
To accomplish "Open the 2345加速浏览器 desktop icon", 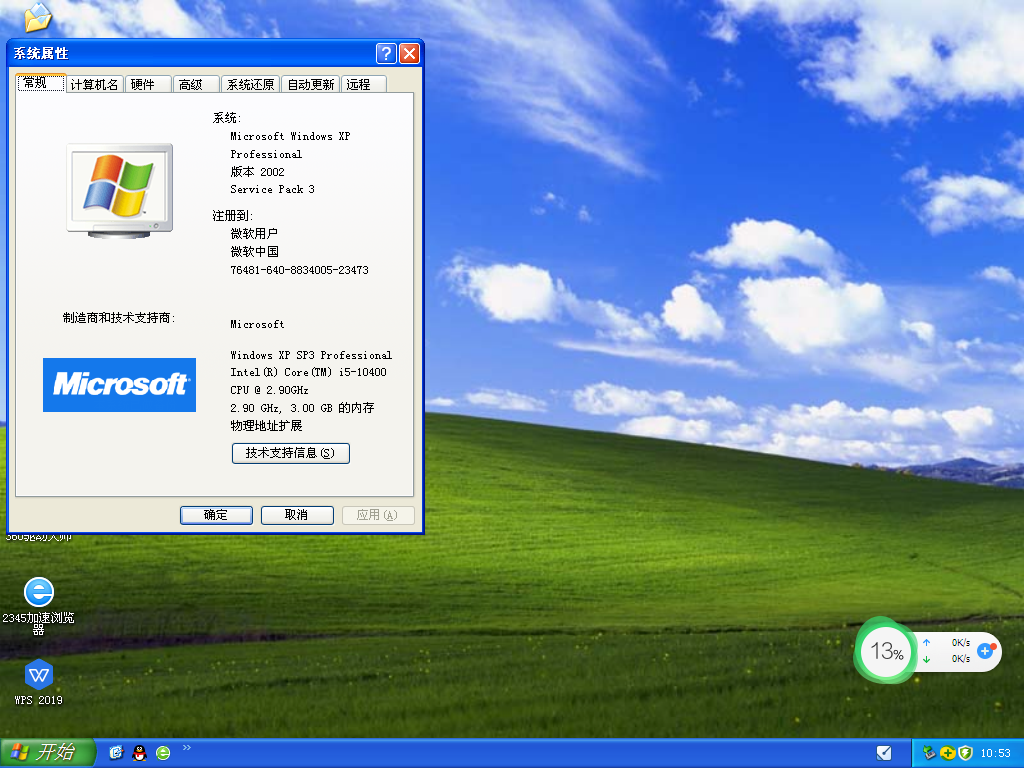I will pyautogui.click(x=39, y=606).
